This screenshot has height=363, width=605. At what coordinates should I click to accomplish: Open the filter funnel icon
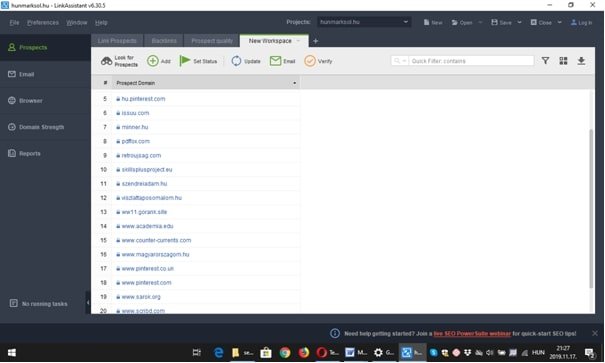coord(545,61)
